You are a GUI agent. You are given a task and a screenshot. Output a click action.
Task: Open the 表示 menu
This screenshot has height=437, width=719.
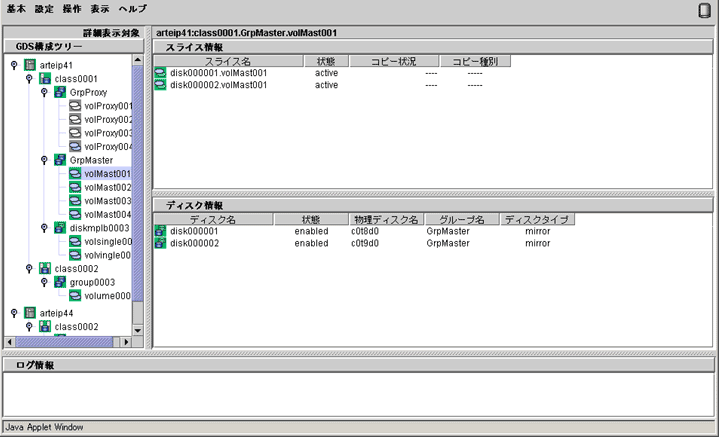(100, 9)
